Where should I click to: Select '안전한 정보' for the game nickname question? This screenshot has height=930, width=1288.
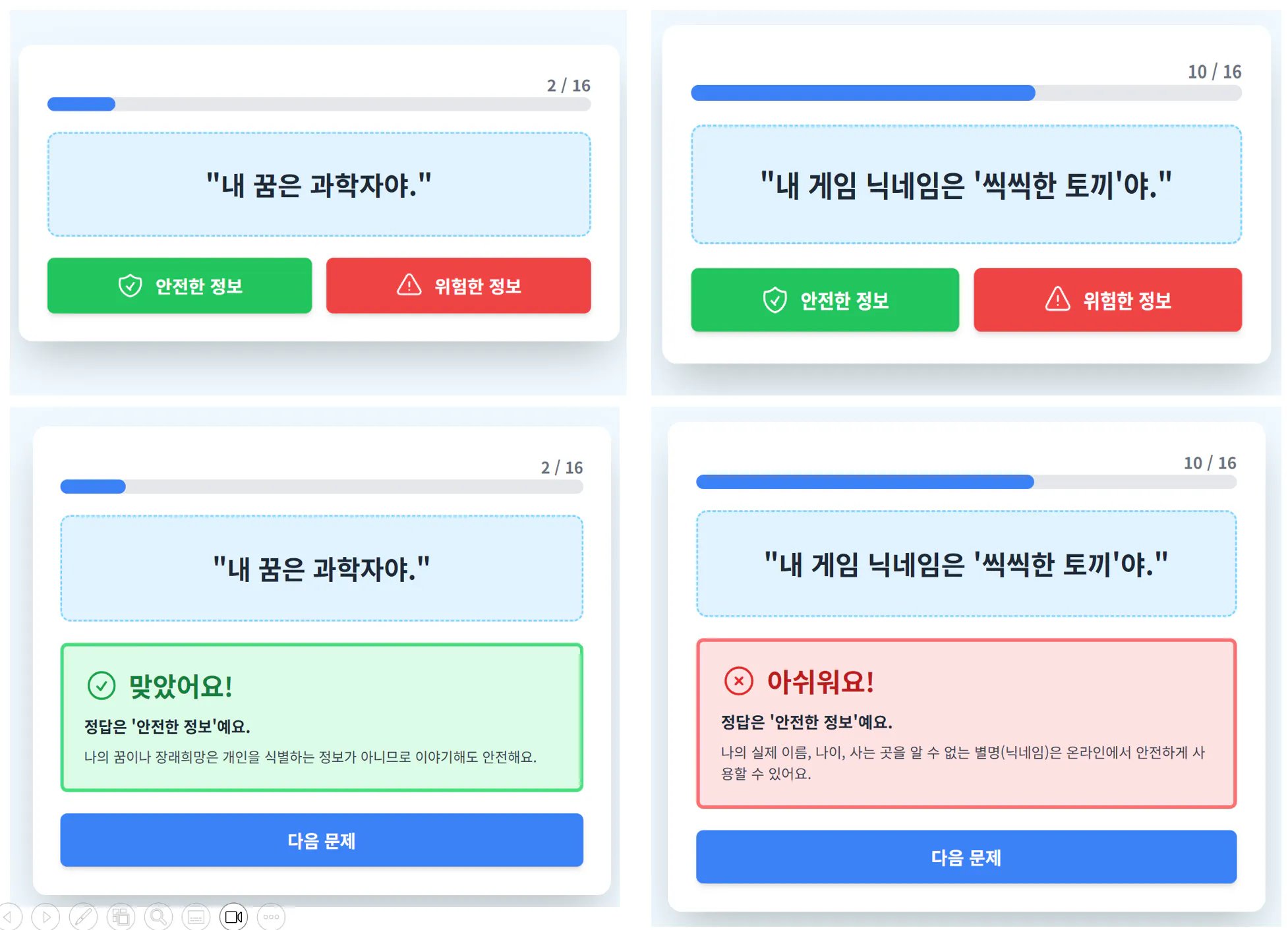pyautogui.click(x=825, y=300)
